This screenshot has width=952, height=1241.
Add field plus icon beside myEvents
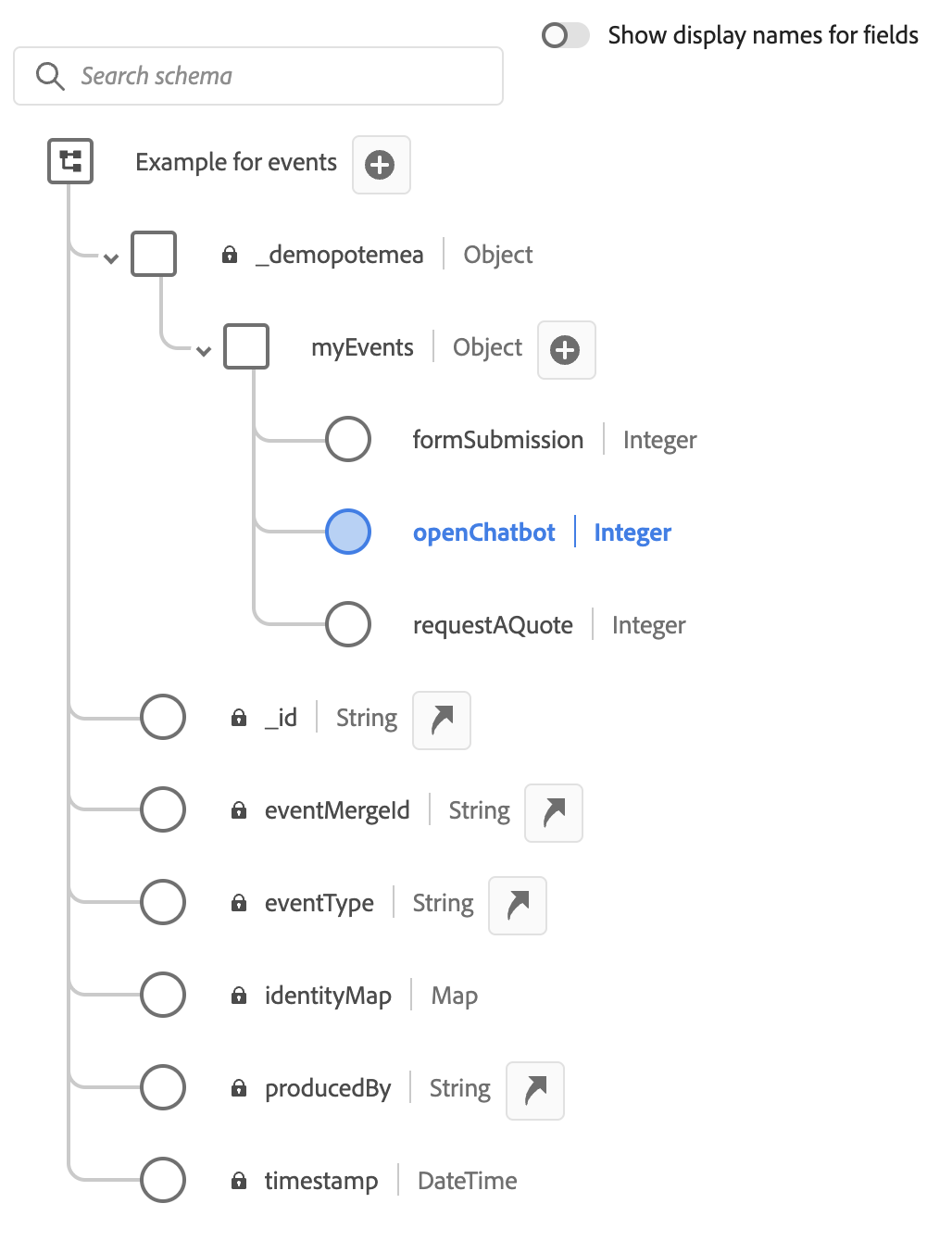click(566, 350)
